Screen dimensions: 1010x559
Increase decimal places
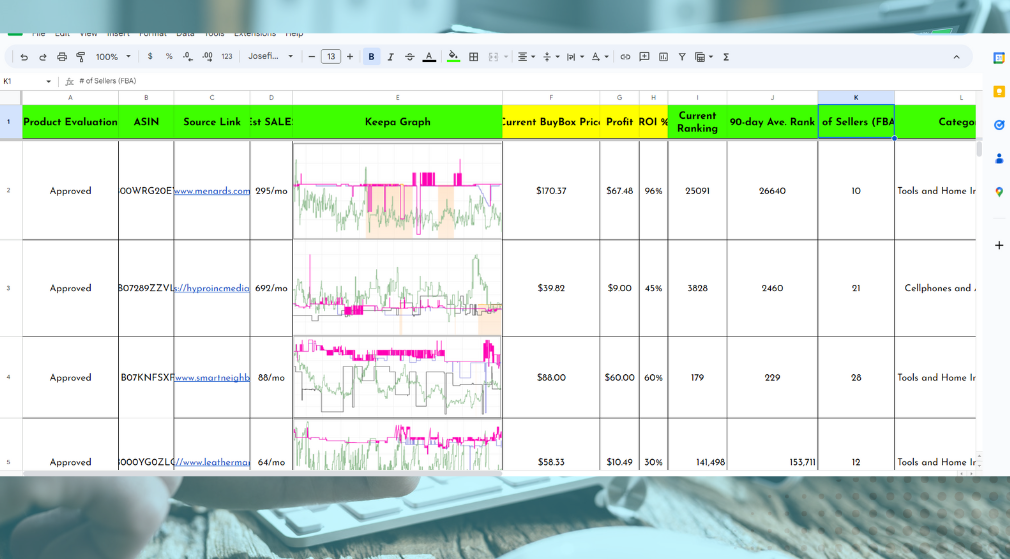pyautogui.click(x=207, y=57)
